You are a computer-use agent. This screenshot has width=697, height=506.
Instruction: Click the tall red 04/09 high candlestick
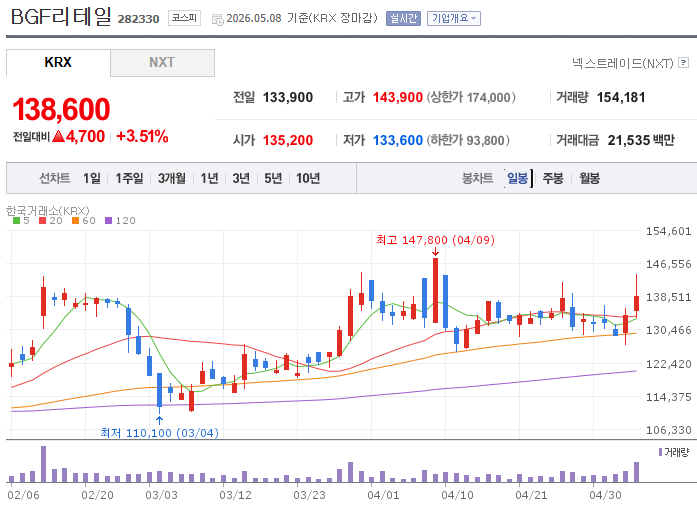click(x=435, y=290)
